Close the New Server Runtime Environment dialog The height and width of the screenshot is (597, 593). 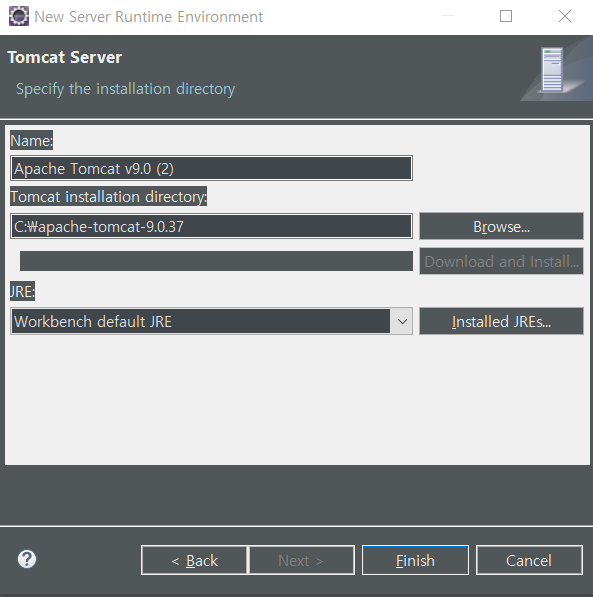(564, 16)
